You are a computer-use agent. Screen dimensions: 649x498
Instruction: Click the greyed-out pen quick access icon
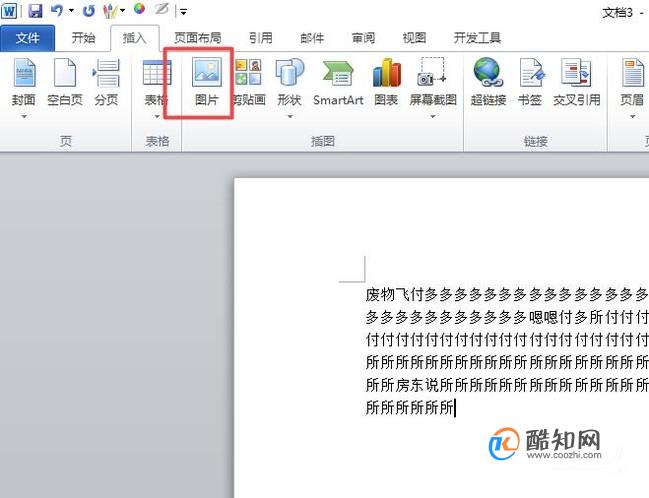coord(162,9)
